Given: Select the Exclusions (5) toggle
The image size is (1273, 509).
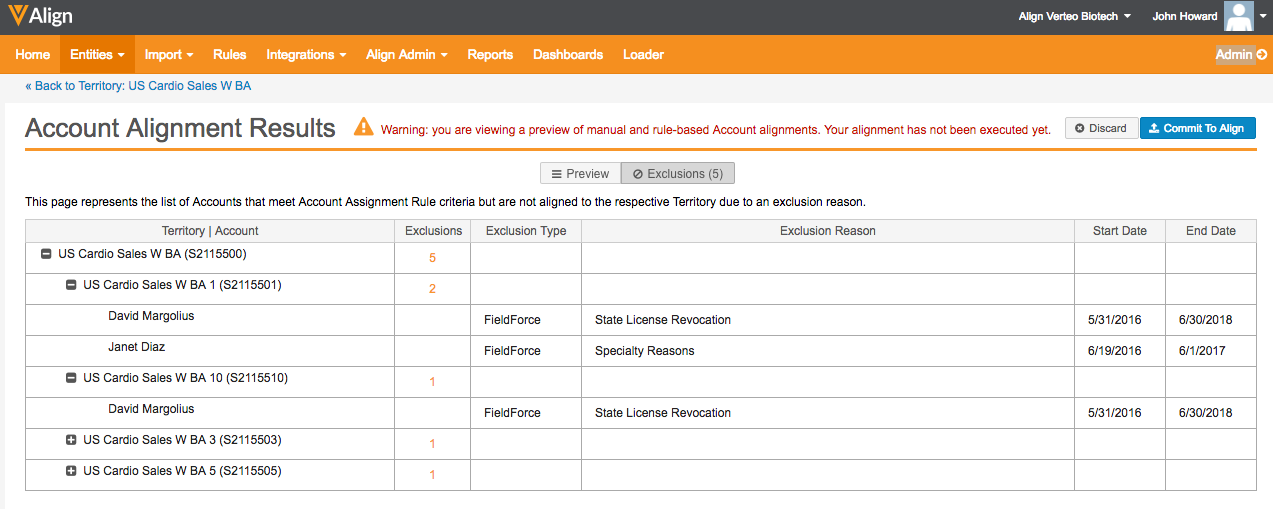Looking at the screenshot, I should pos(678,174).
